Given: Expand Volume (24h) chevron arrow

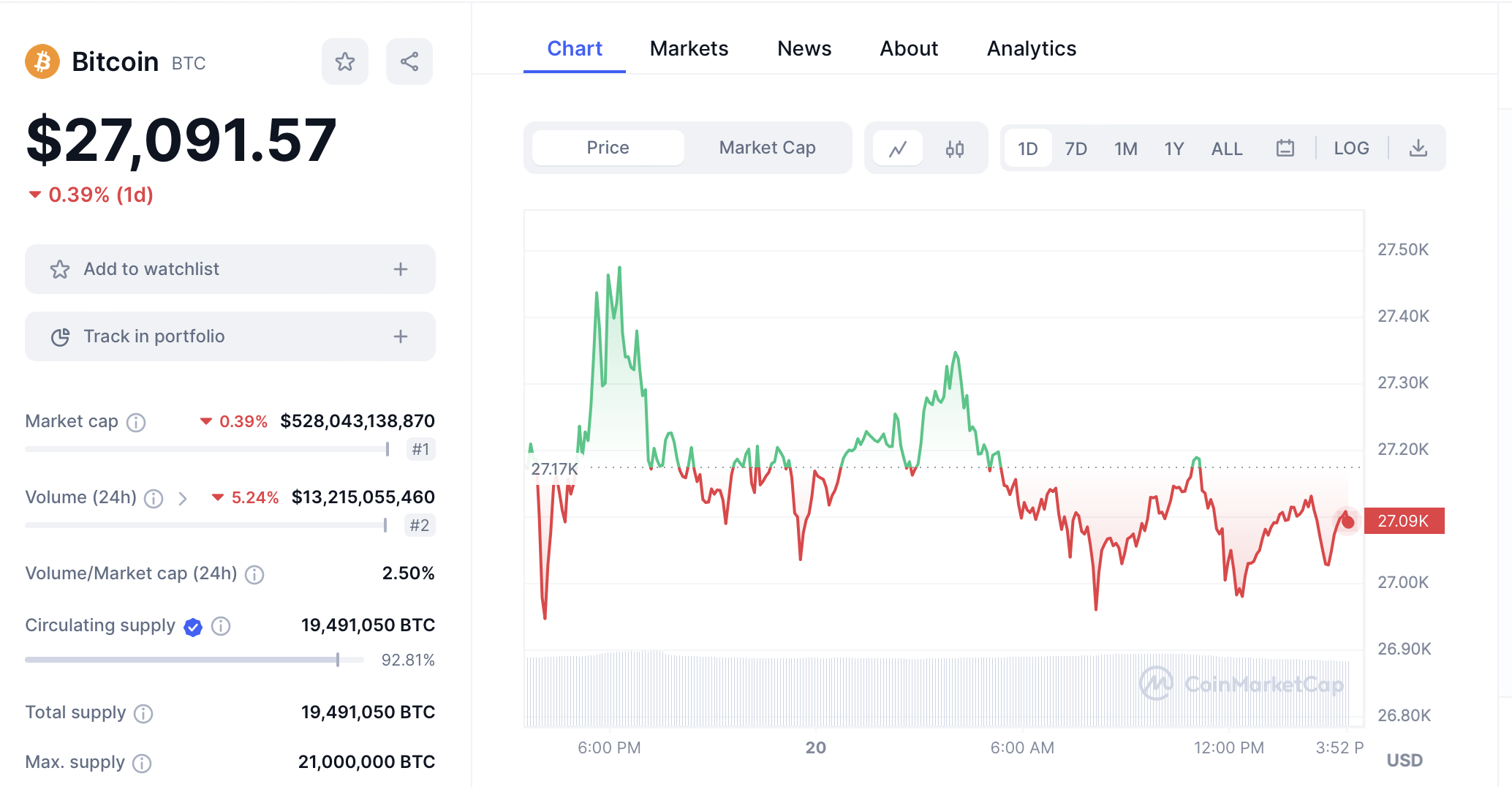Looking at the screenshot, I should tap(183, 498).
